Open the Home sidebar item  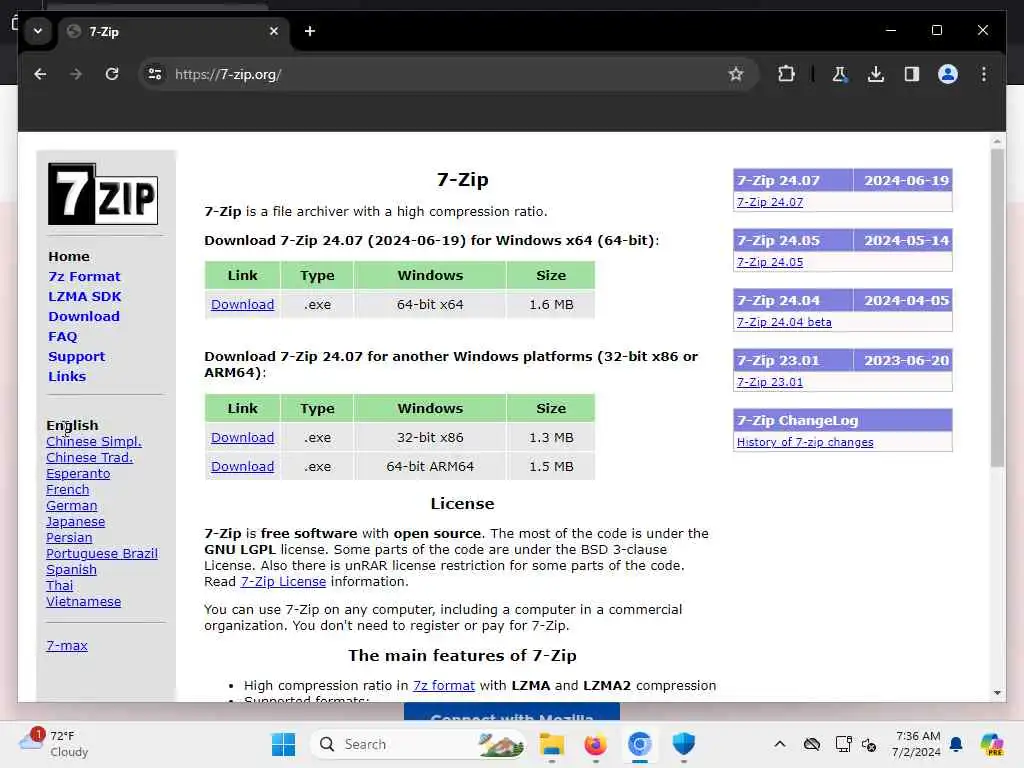69,257
